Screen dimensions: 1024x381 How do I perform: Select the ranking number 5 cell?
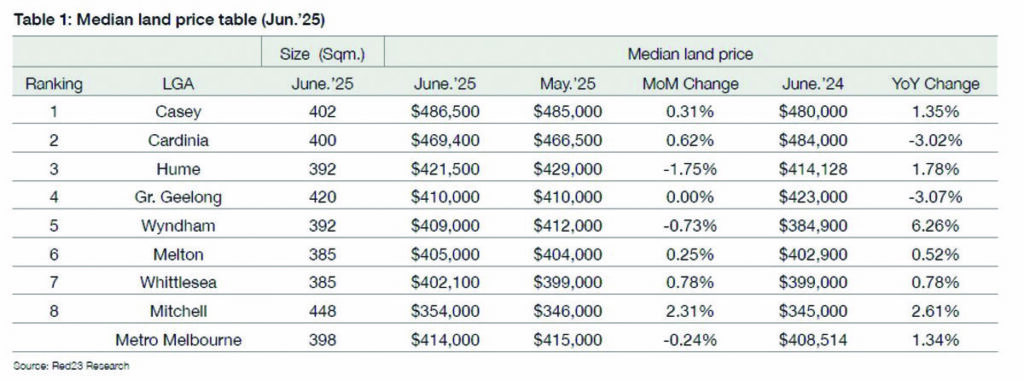(54, 226)
